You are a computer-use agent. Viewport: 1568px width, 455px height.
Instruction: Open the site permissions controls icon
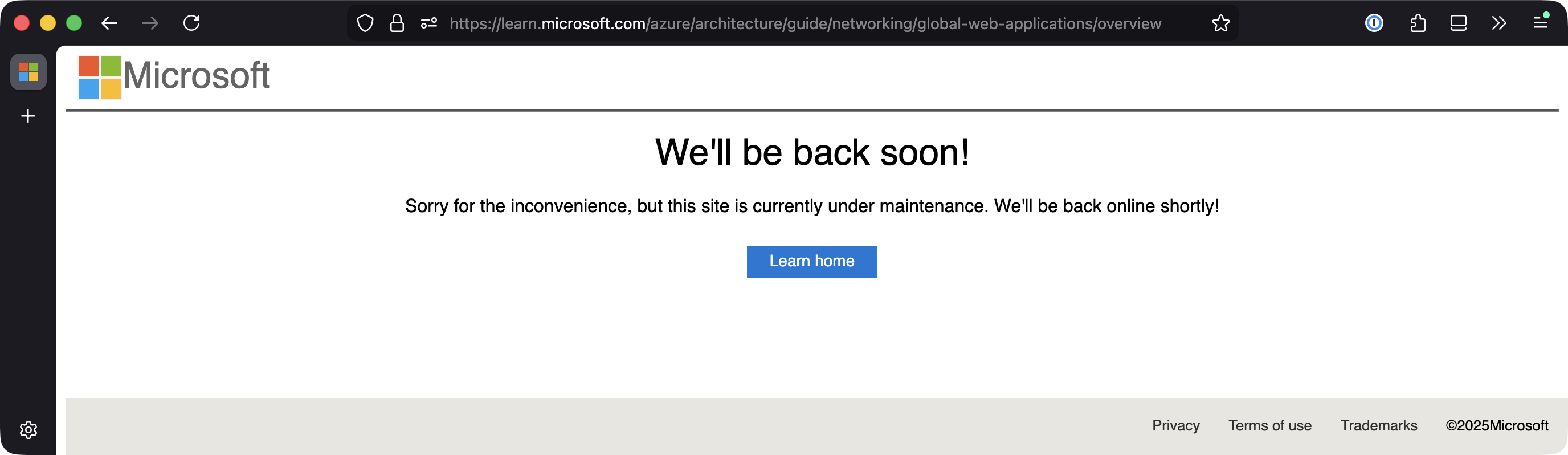[x=428, y=23]
